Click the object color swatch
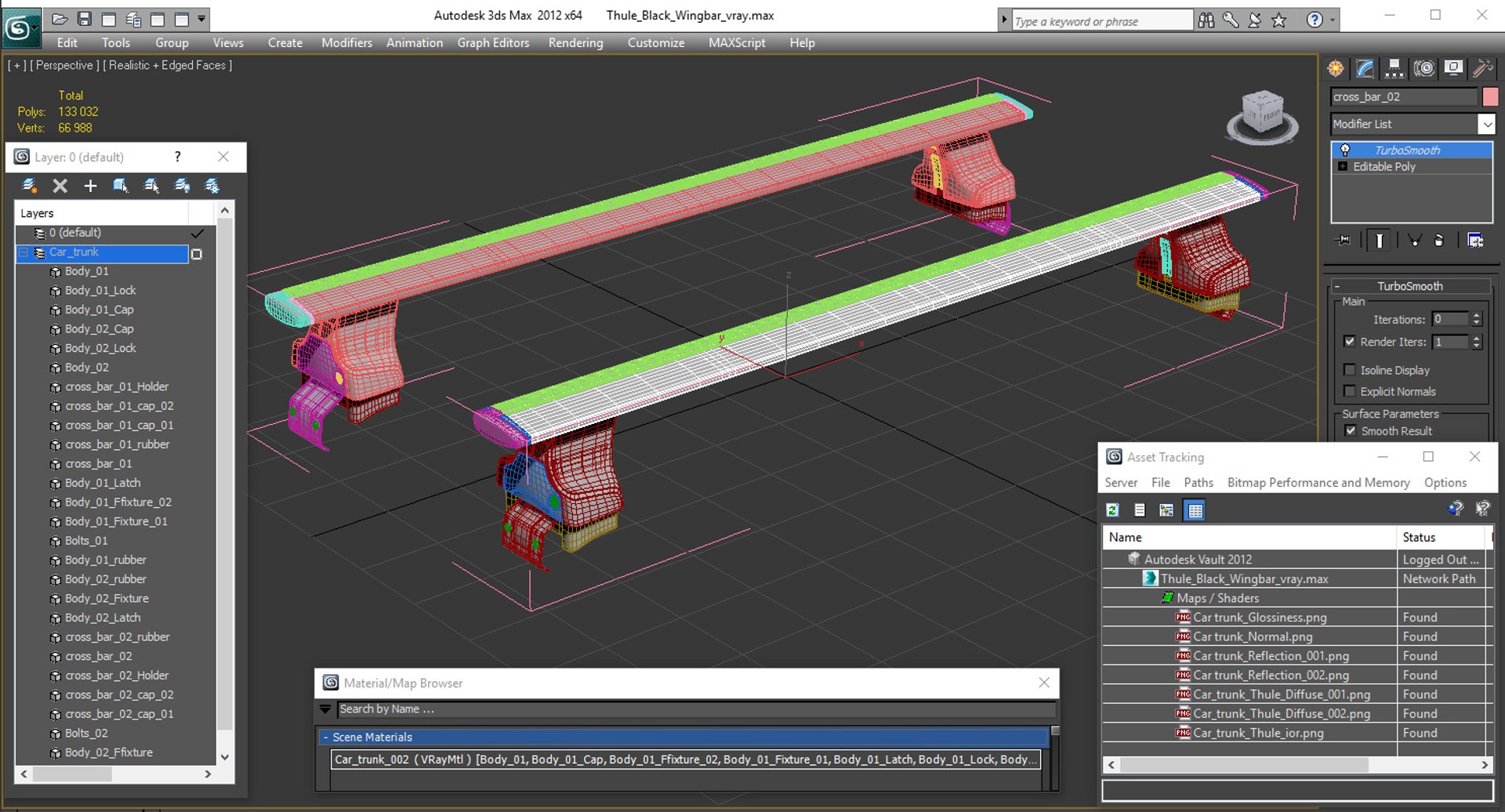 [1490, 96]
